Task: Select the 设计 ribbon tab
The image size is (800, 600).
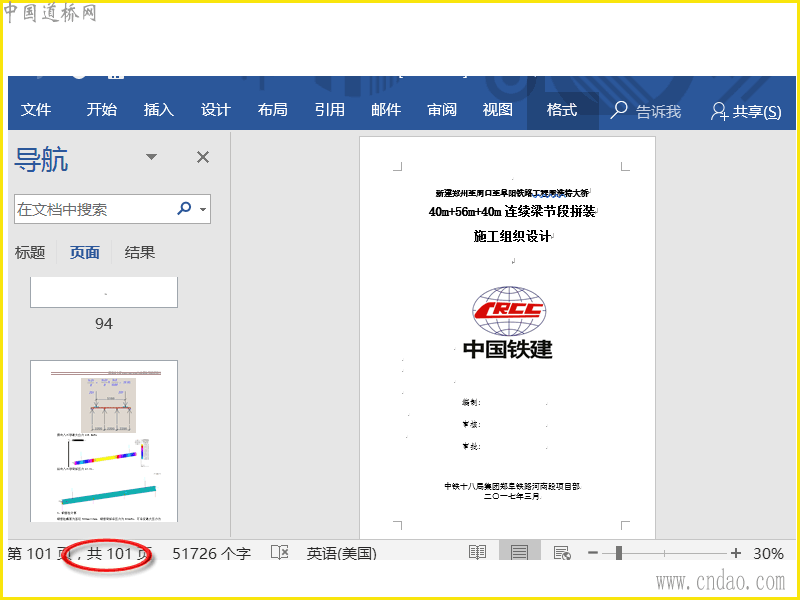Action: (215, 109)
